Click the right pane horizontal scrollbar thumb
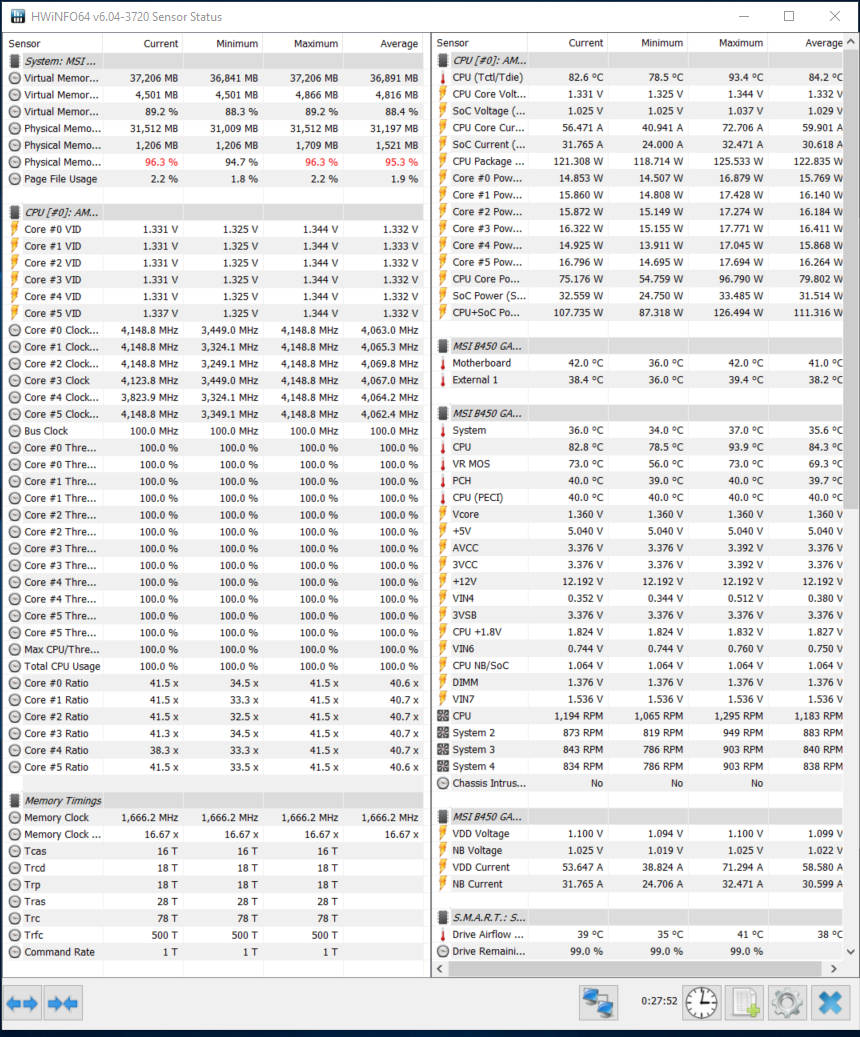Image resolution: width=860 pixels, height=1037 pixels. [x=634, y=968]
